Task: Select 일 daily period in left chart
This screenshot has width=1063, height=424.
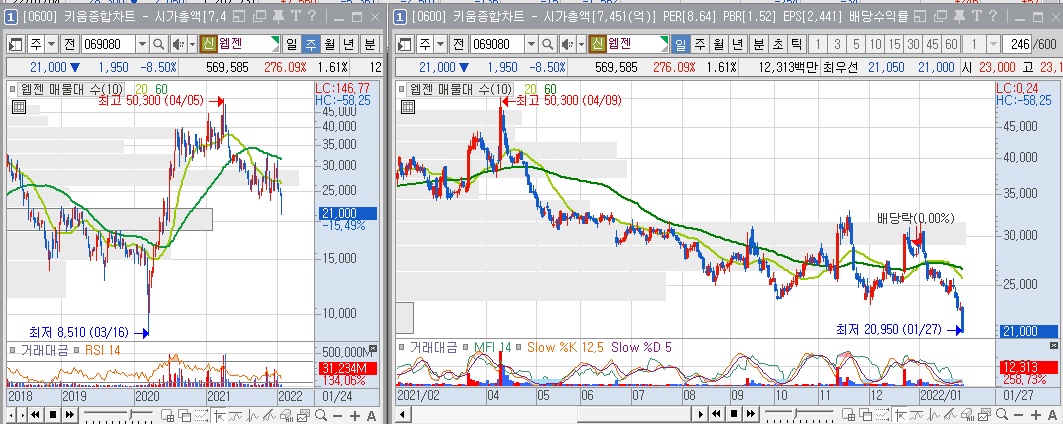Action: (x=292, y=45)
